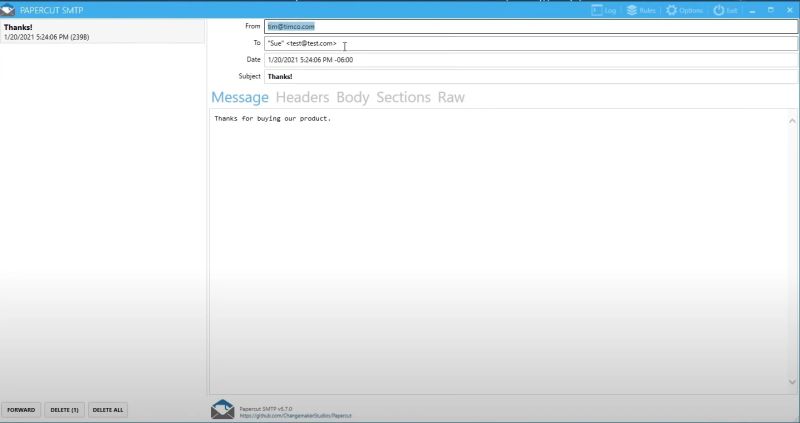Open the Options settings

click(x=684, y=10)
